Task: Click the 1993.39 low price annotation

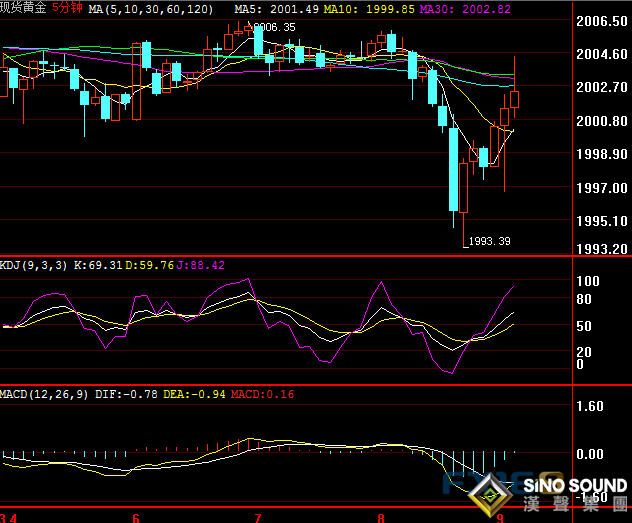Action: click(x=489, y=241)
